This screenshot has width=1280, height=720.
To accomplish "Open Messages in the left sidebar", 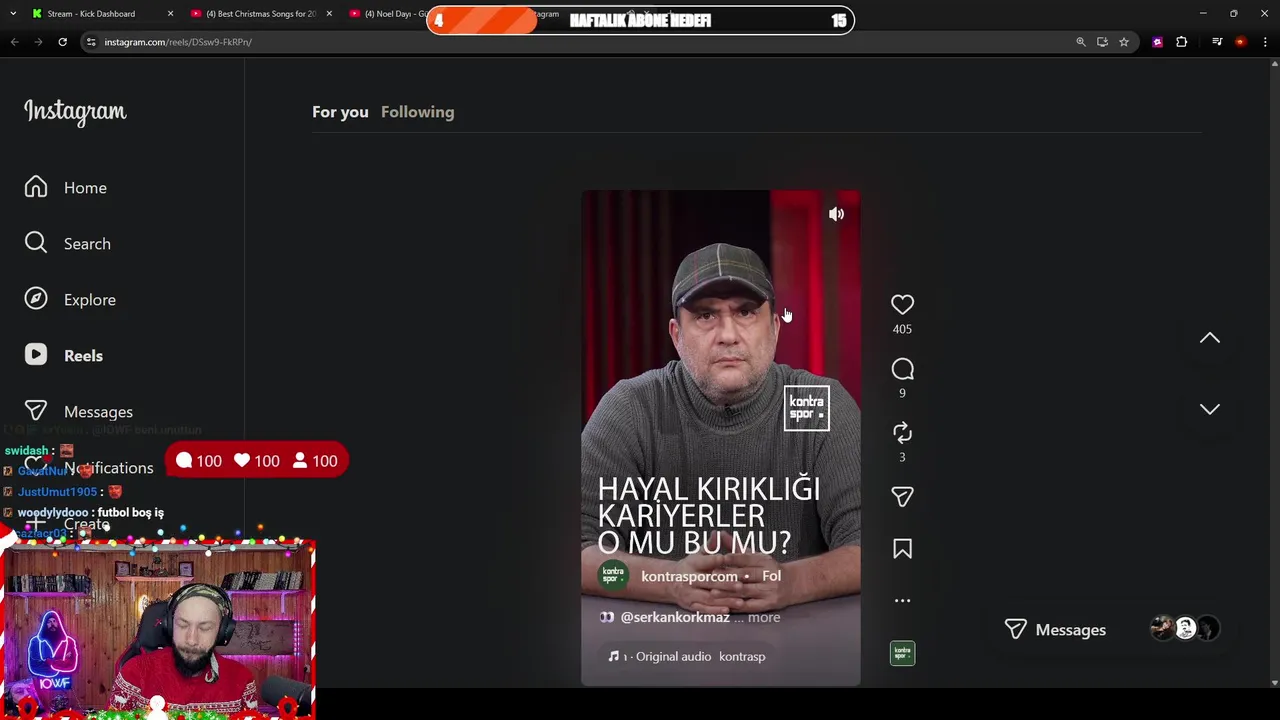I will pos(79,412).
